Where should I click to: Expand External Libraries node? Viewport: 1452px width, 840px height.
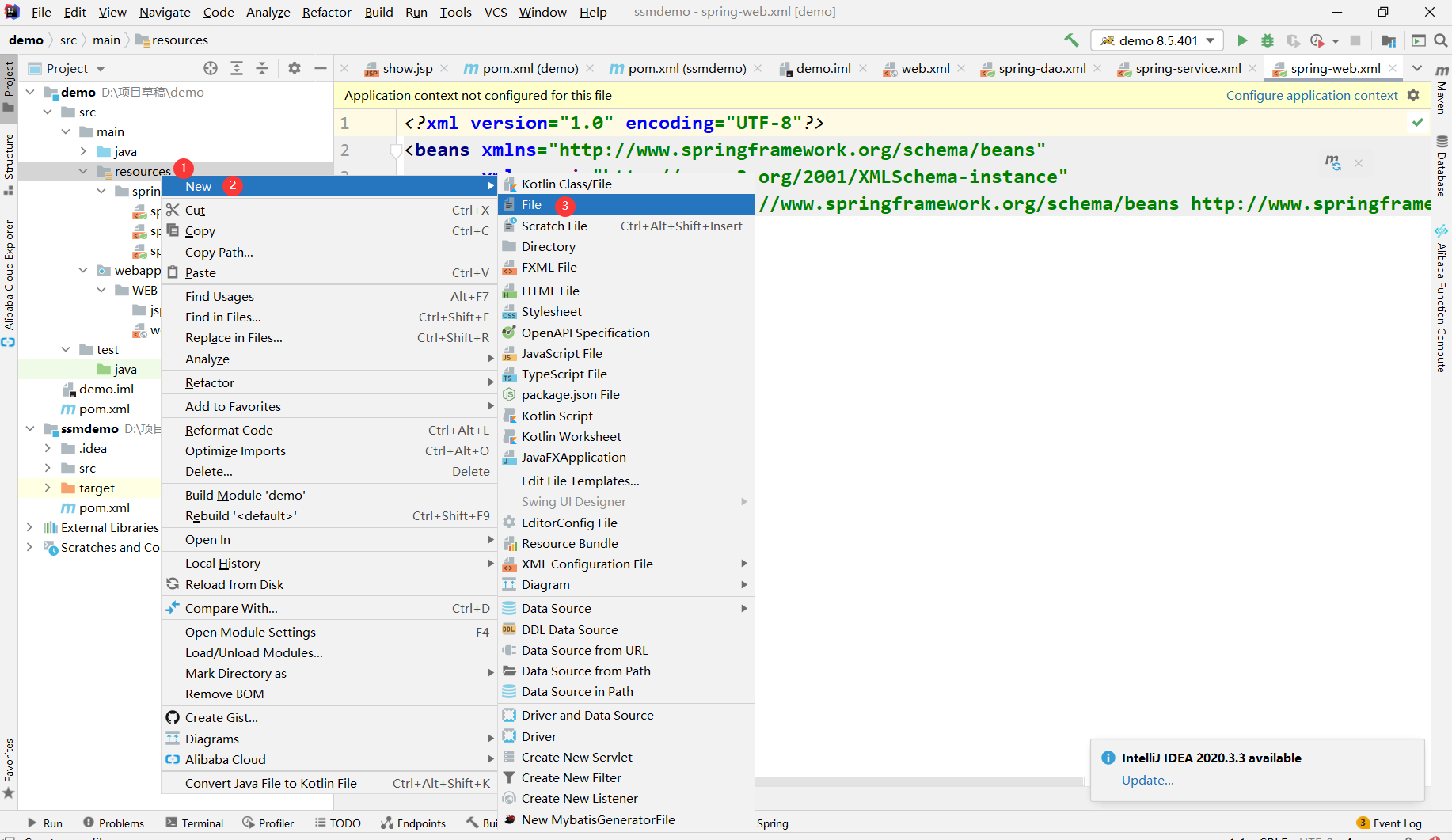[30, 527]
